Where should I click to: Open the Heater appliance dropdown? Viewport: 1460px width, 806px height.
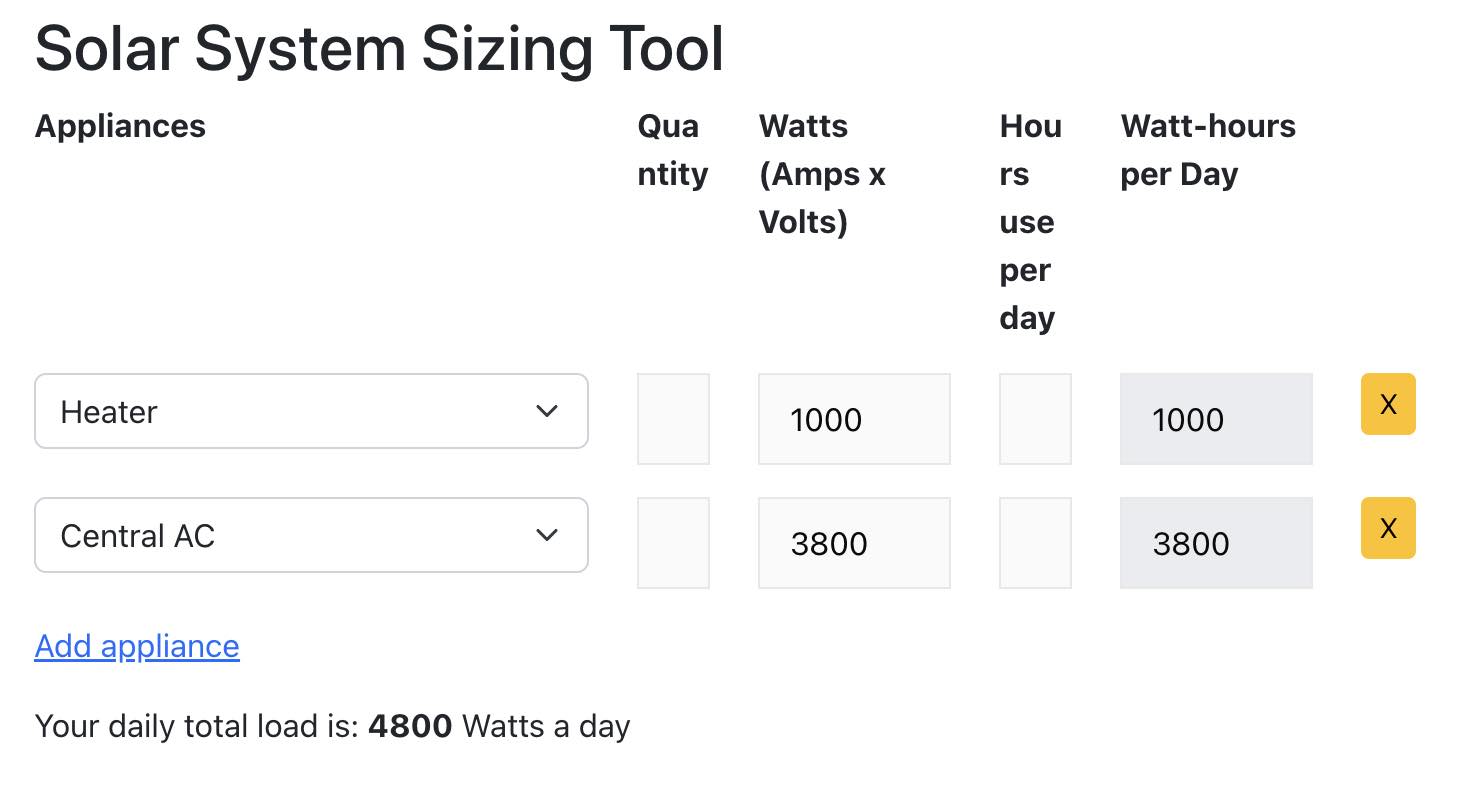click(x=311, y=411)
